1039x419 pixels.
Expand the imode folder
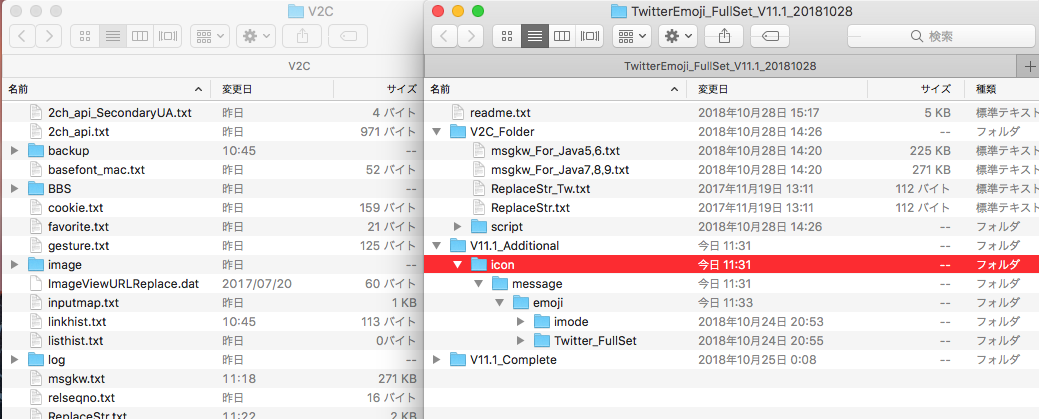tap(521, 322)
